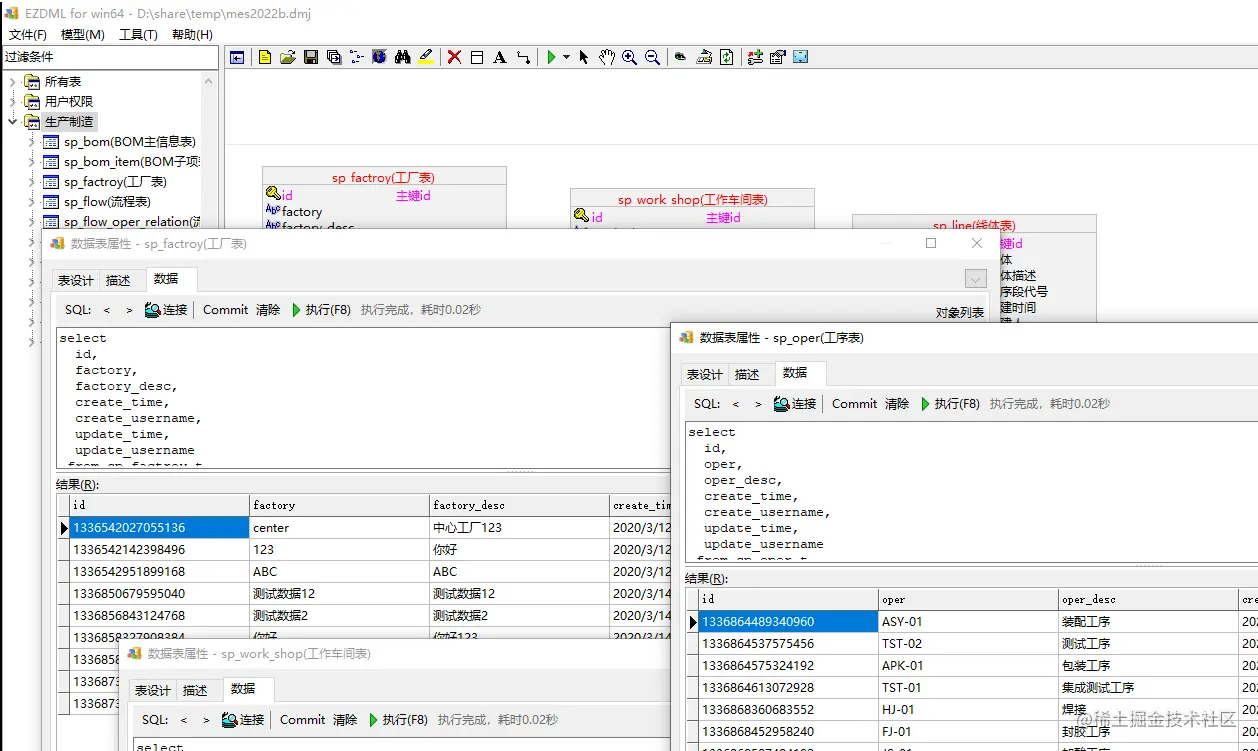Click the open folder toolbar icon

point(288,58)
